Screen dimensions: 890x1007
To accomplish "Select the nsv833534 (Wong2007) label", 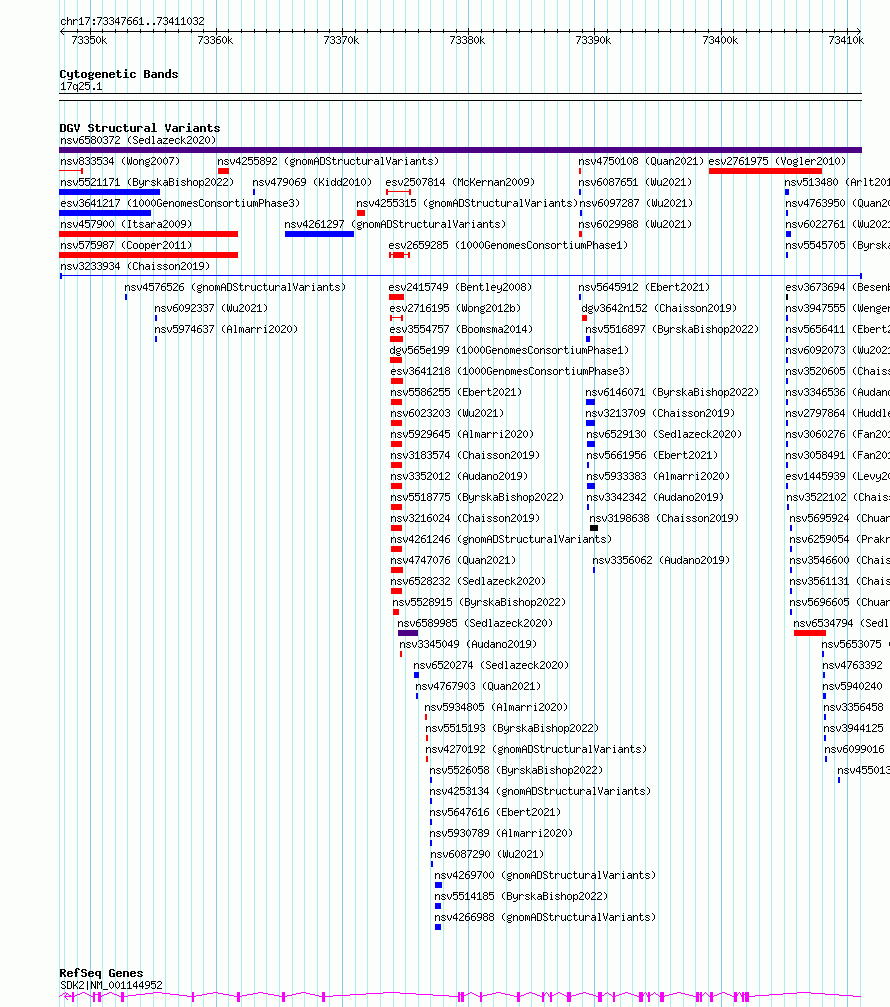I will coord(119,161).
